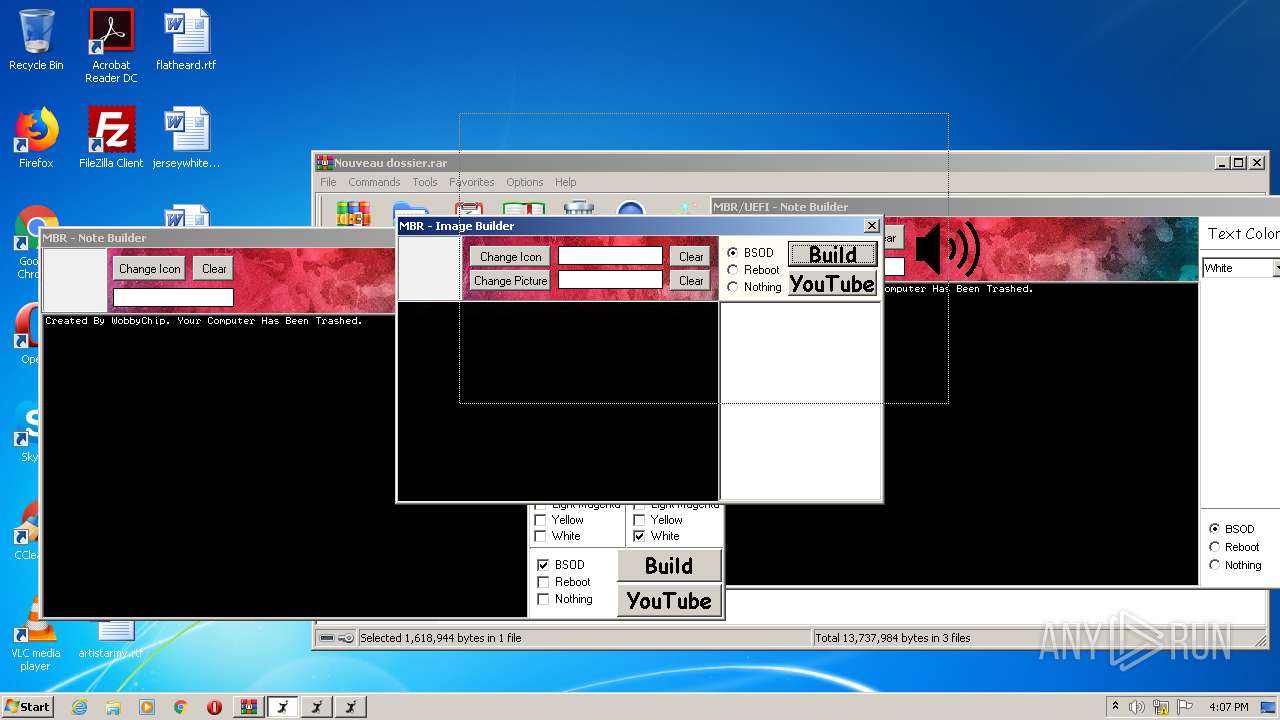Check the left-column White checkbox
1280x720 pixels.
click(541, 536)
